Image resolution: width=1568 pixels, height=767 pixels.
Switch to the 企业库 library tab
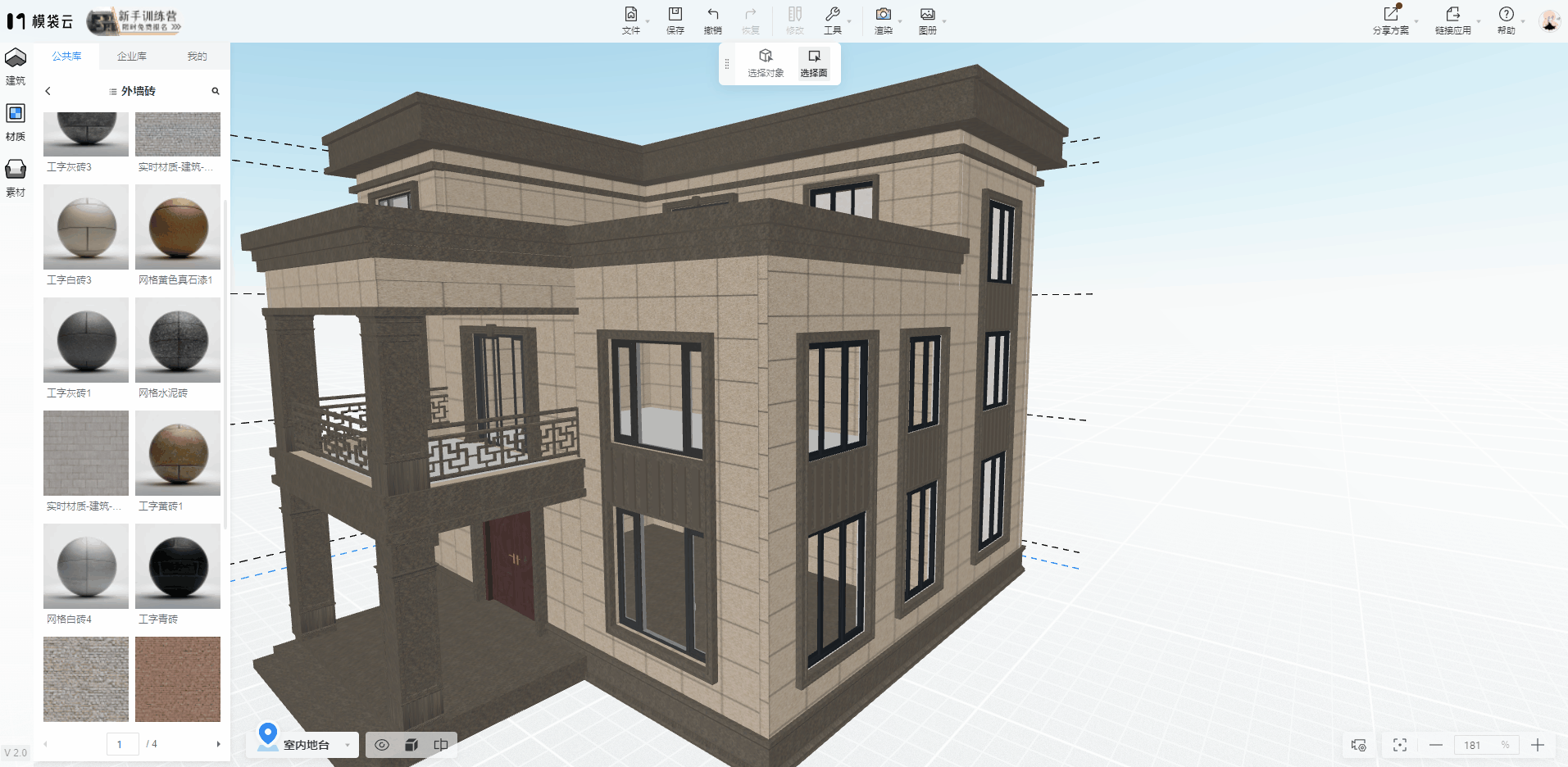131,57
